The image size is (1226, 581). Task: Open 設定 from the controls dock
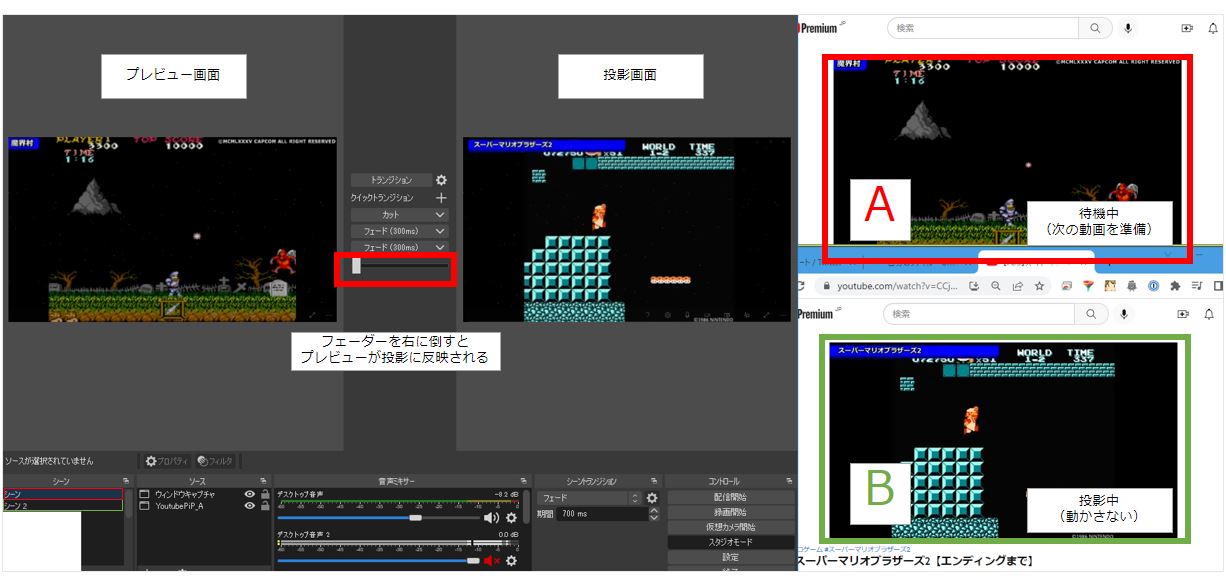(731, 557)
